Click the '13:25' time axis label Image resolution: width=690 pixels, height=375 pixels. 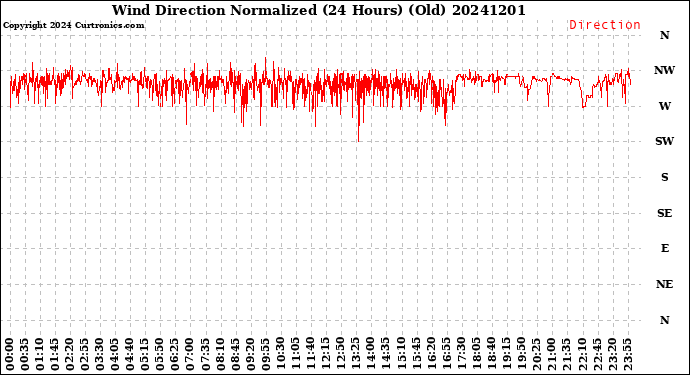click(356, 354)
